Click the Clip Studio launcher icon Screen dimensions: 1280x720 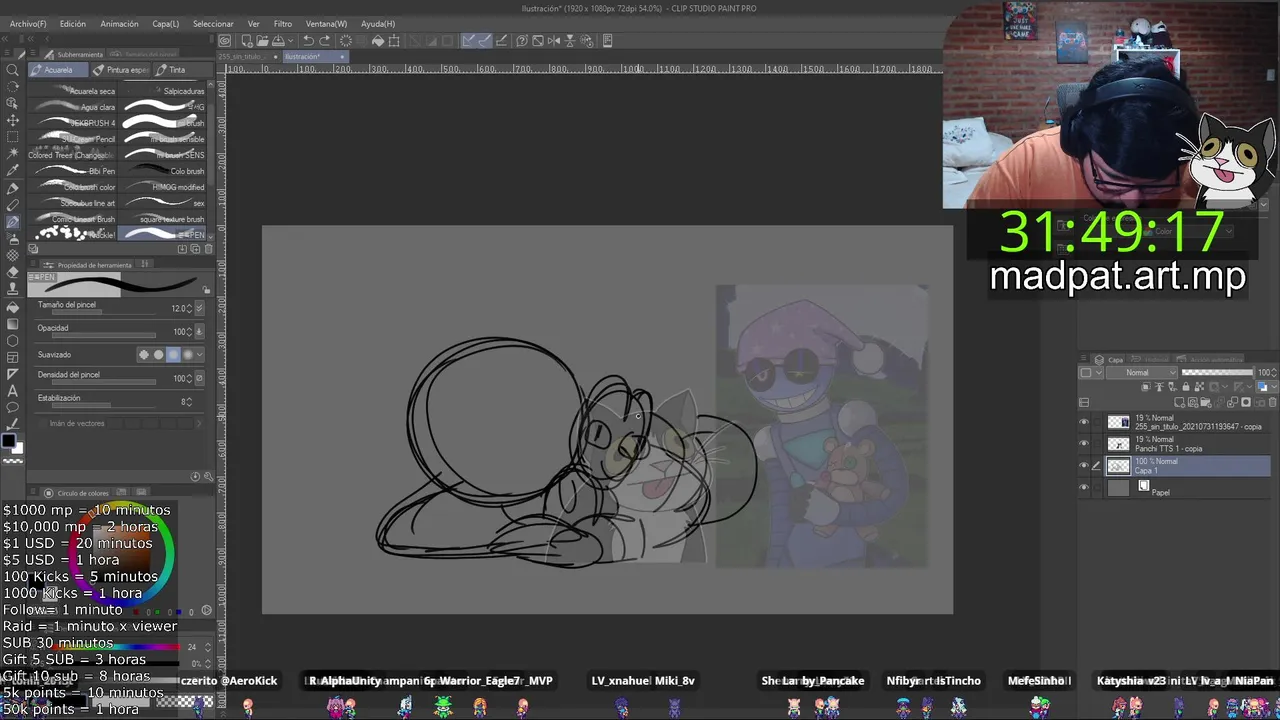[x=225, y=41]
